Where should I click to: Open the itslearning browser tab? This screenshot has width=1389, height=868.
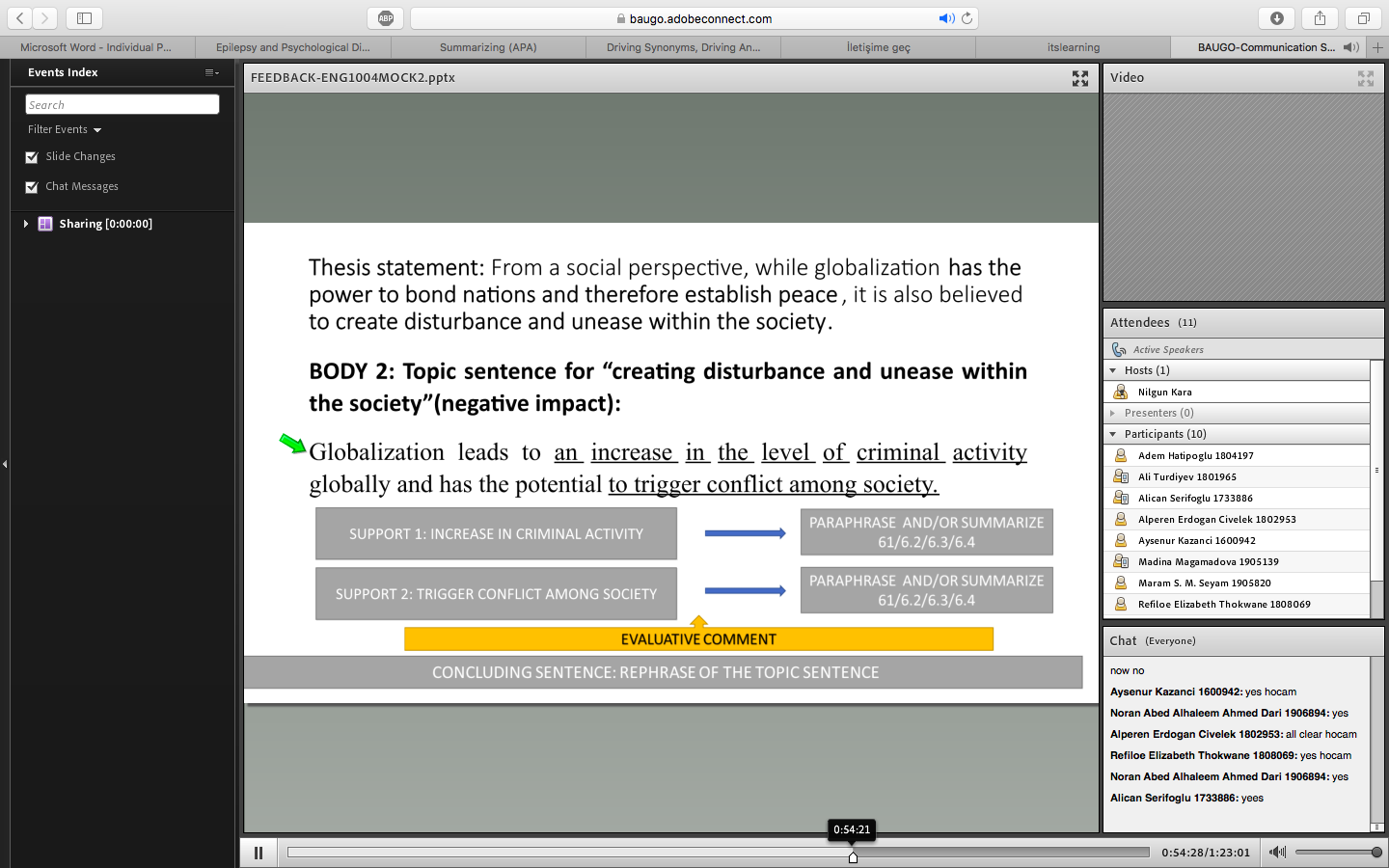click(x=1074, y=47)
